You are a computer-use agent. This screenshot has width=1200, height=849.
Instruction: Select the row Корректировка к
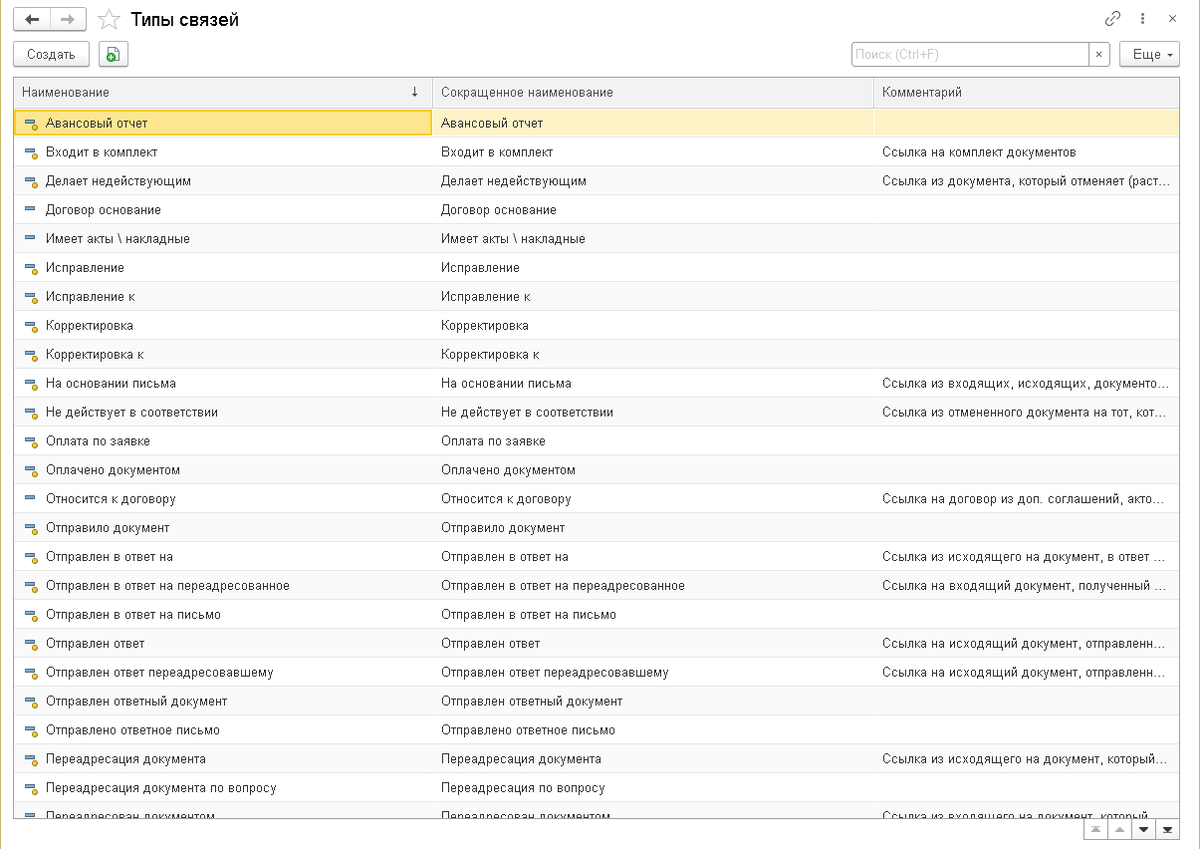596,355
